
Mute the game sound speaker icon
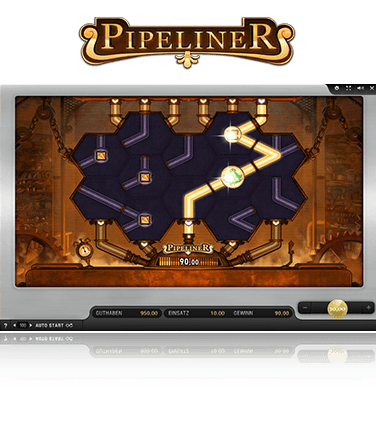(x=360, y=88)
